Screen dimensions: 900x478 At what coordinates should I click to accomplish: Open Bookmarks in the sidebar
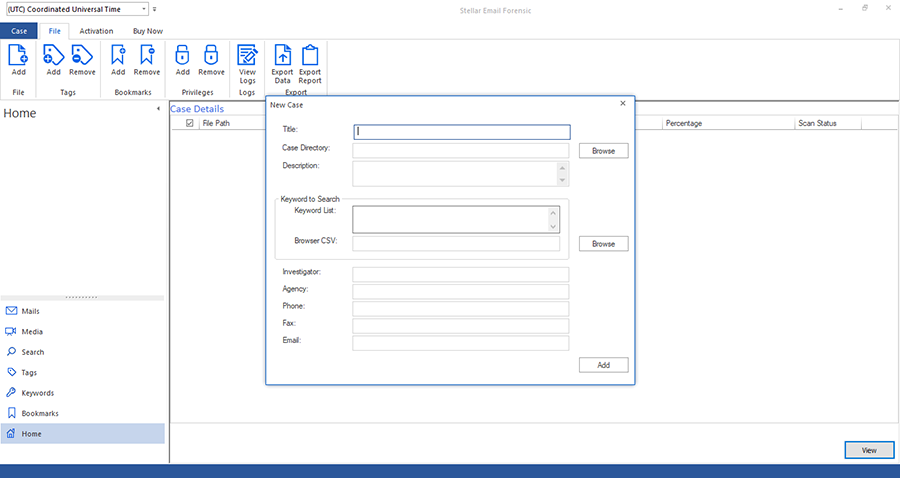[83, 413]
